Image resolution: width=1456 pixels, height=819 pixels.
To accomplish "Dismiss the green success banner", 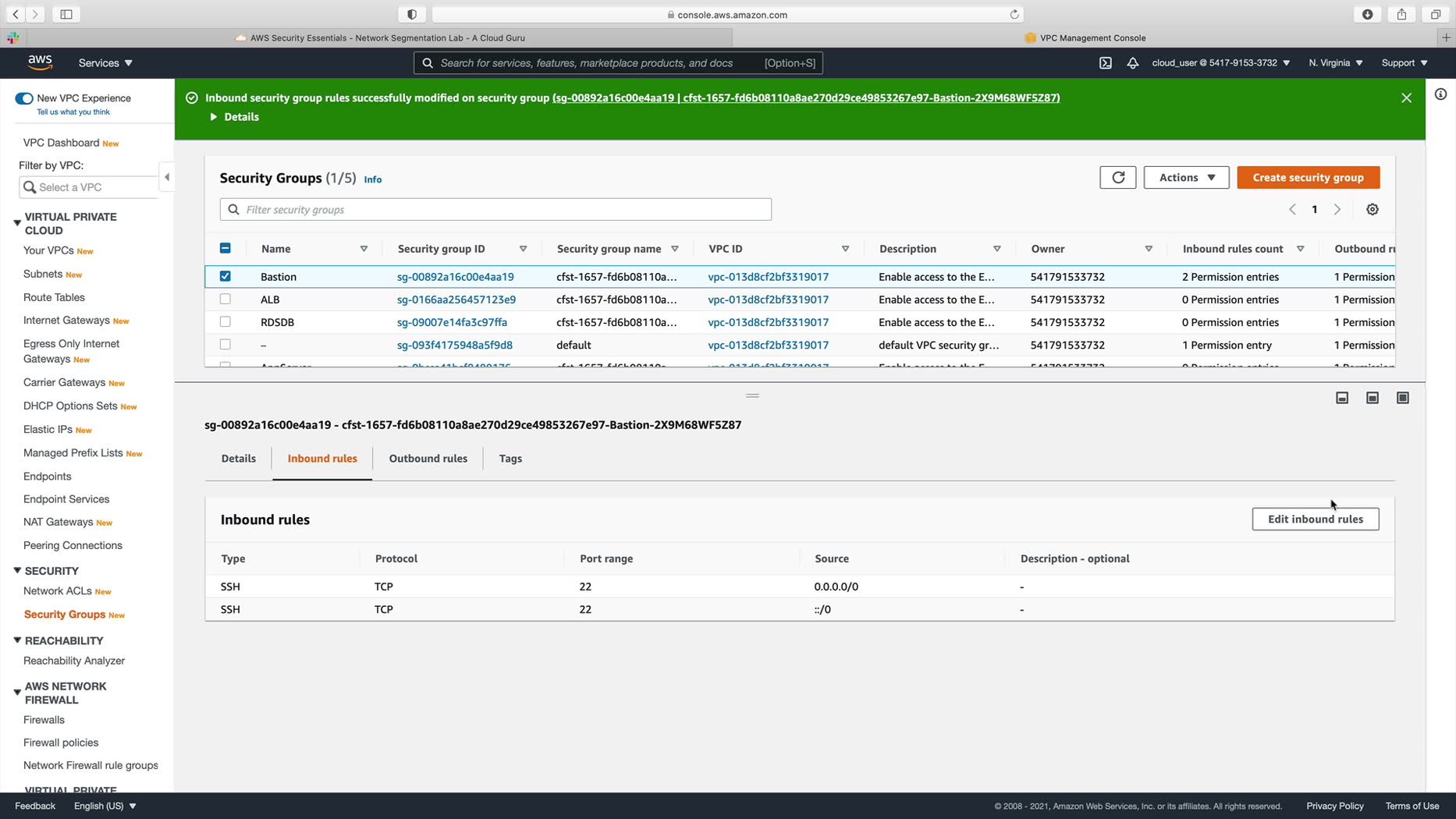I will coord(1406,98).
